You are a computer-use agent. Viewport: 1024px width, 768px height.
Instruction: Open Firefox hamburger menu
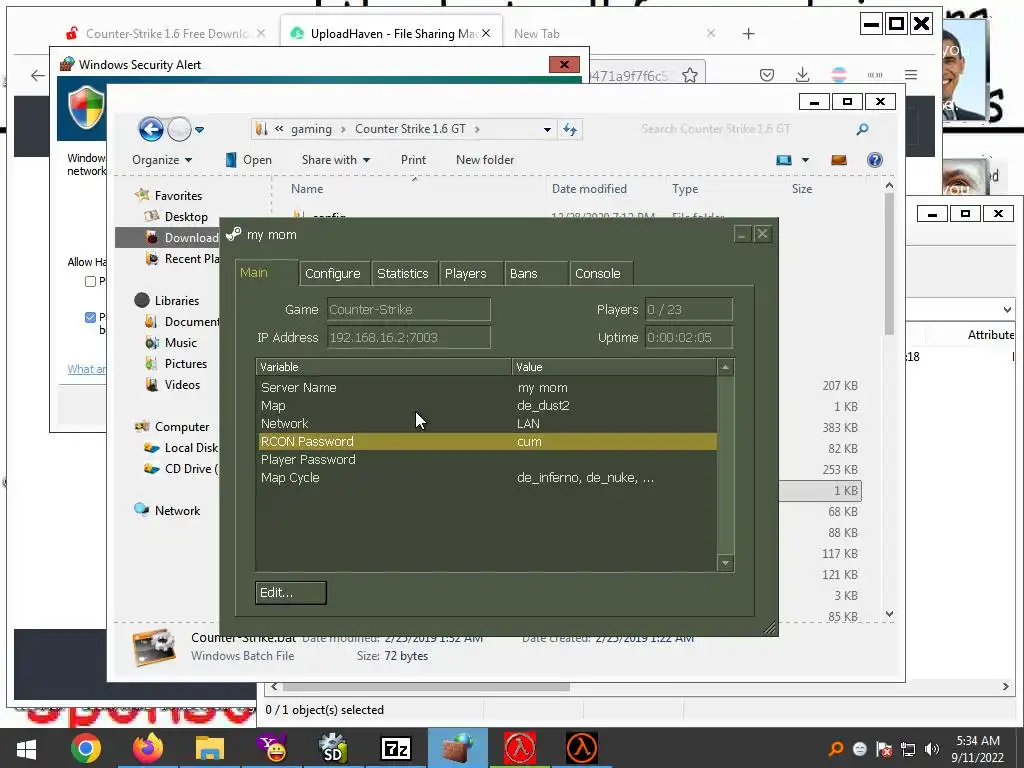click(x=911, y=75)
